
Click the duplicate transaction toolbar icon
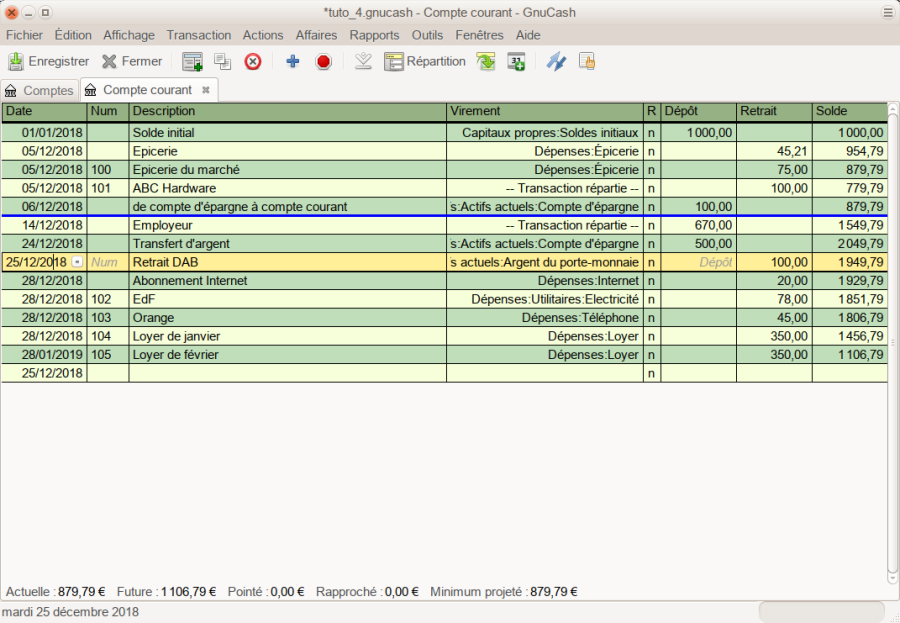click(222, 61)
